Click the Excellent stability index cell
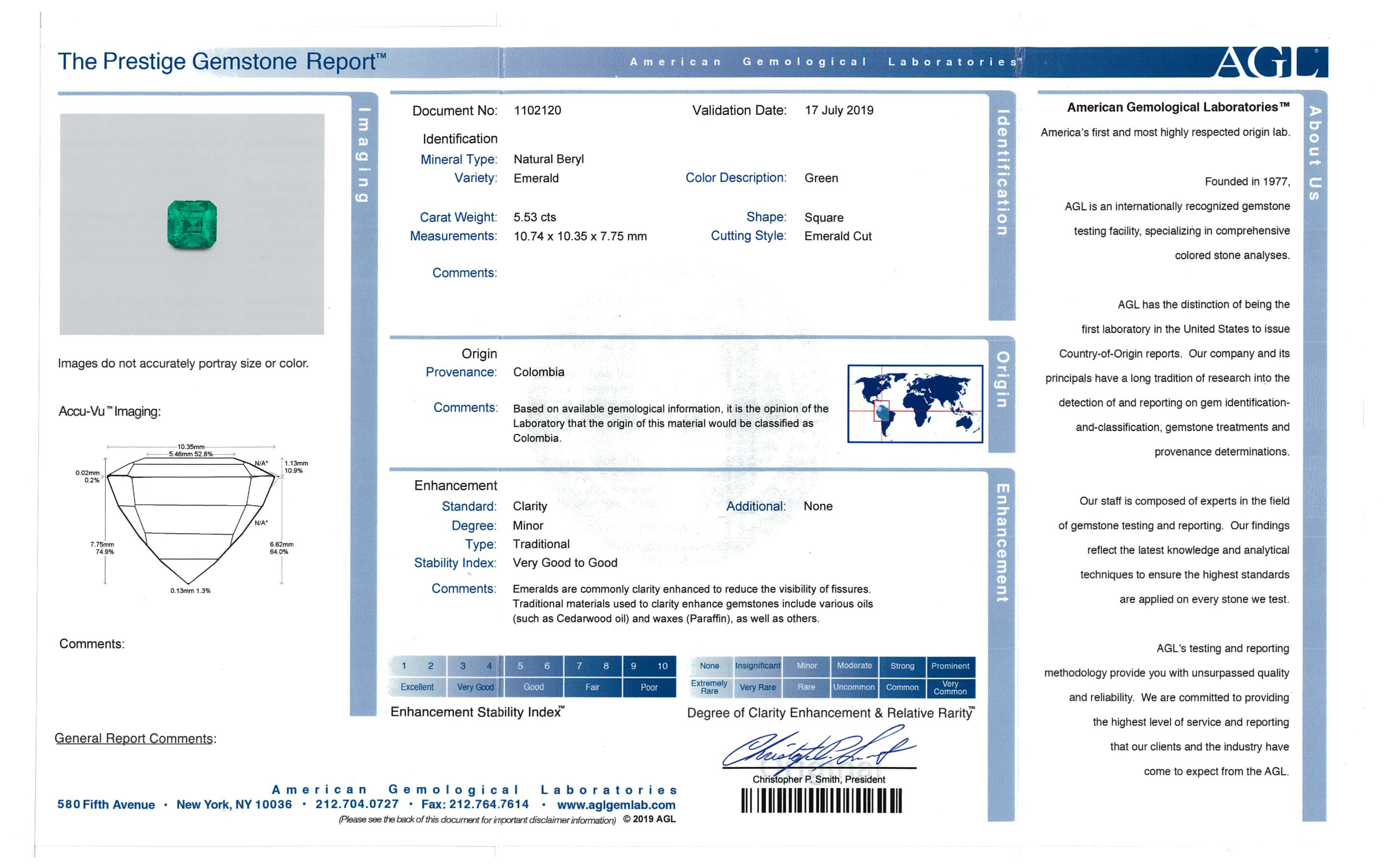Viewport: 1395px width, 868px height. click(417, 687)
